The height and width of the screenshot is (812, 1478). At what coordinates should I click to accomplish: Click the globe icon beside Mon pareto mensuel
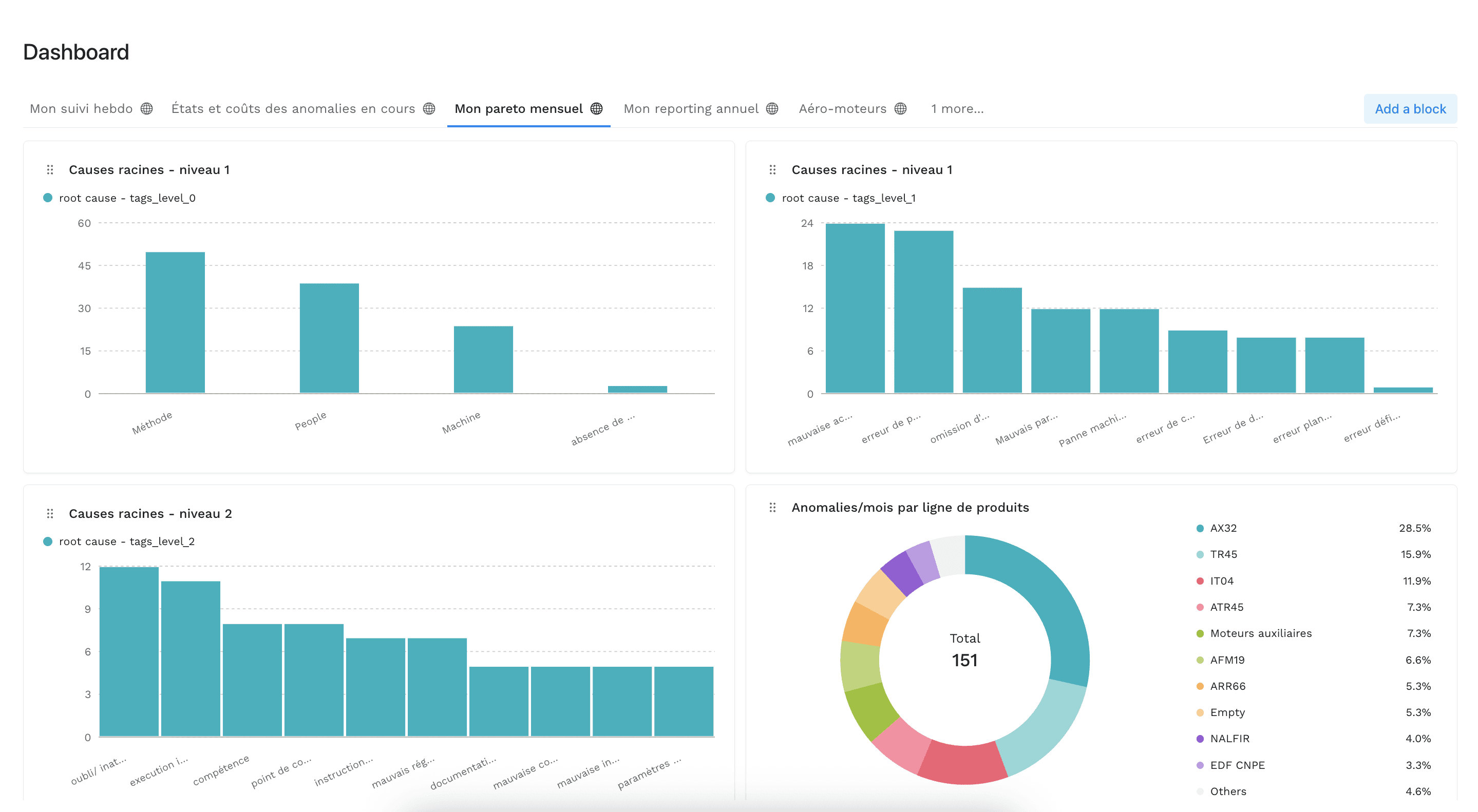tap(597, 108)
